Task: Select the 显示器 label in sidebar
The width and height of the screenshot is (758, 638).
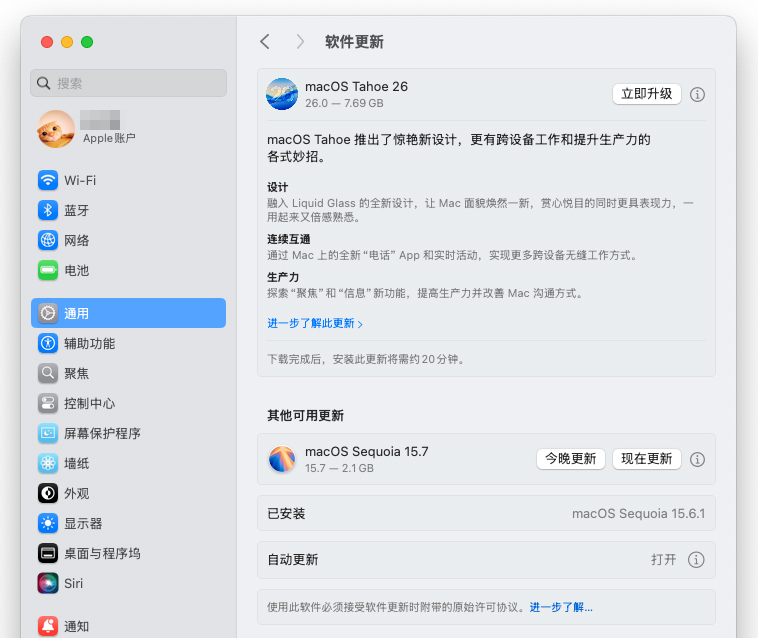Action: click(83, 523)
